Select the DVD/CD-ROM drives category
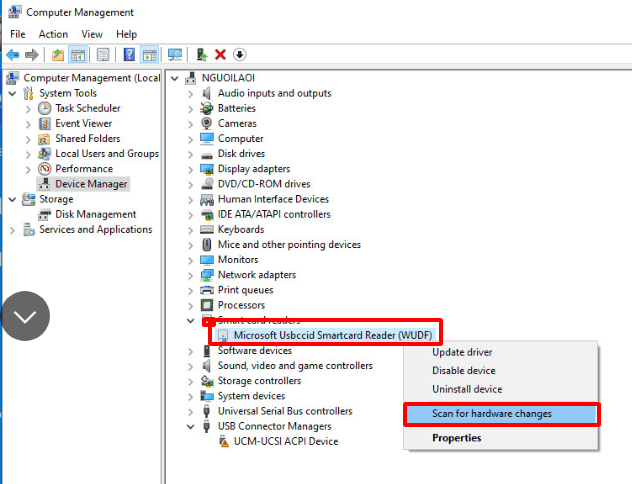 coord(264,184)
